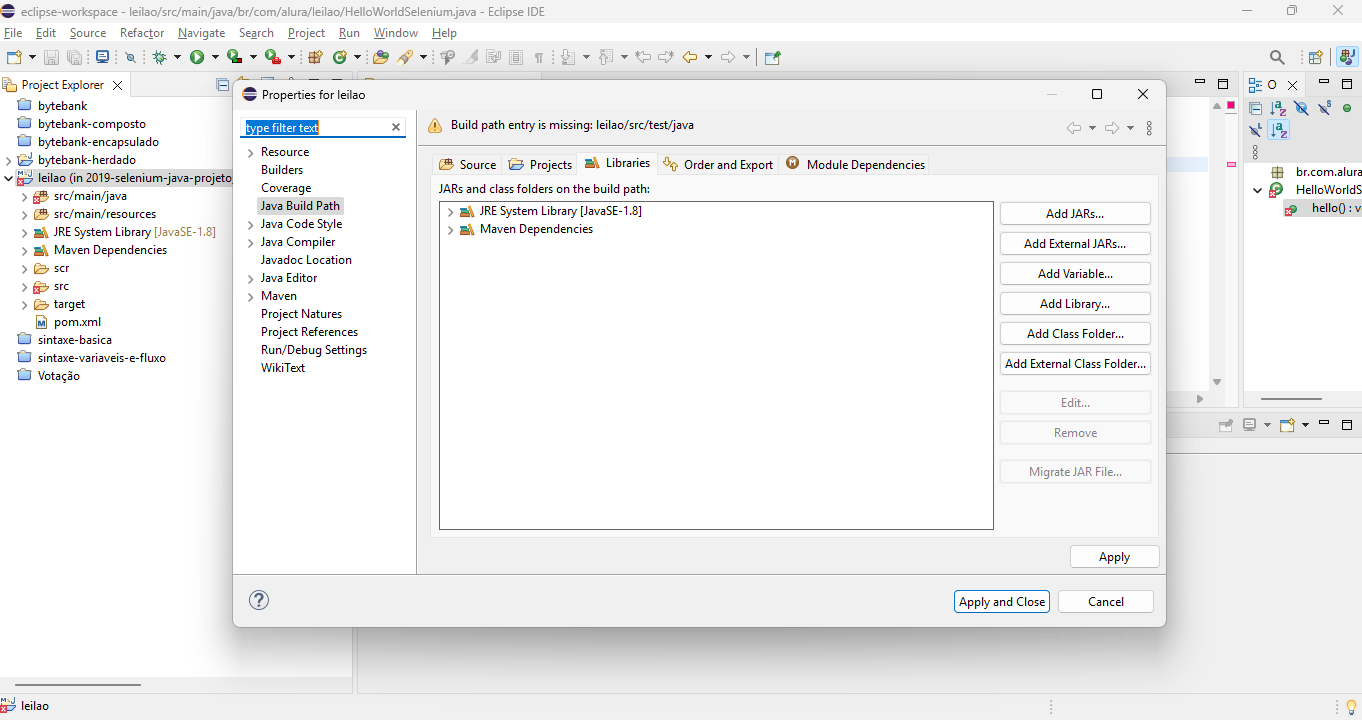Click the Add Class Folder... button
This screenshot has width=1362, height=720.
click(x=1075, y=333)
